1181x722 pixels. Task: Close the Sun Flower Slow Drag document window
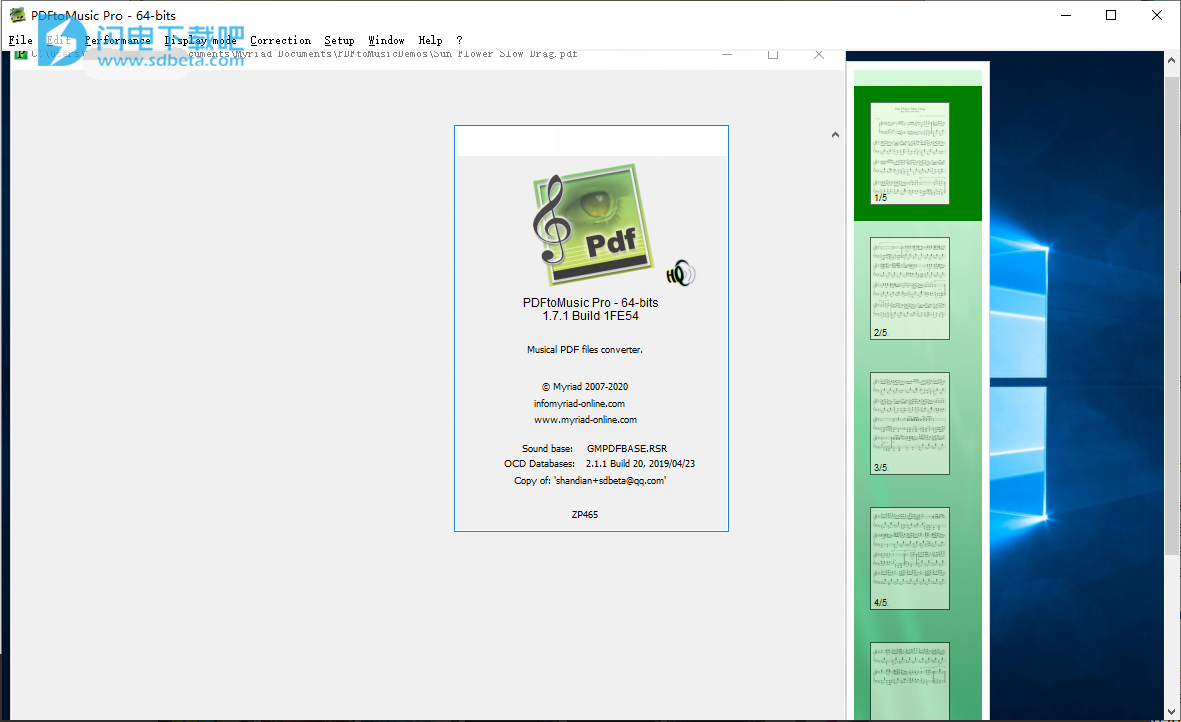pyautogui.click(x=819, y=55)
